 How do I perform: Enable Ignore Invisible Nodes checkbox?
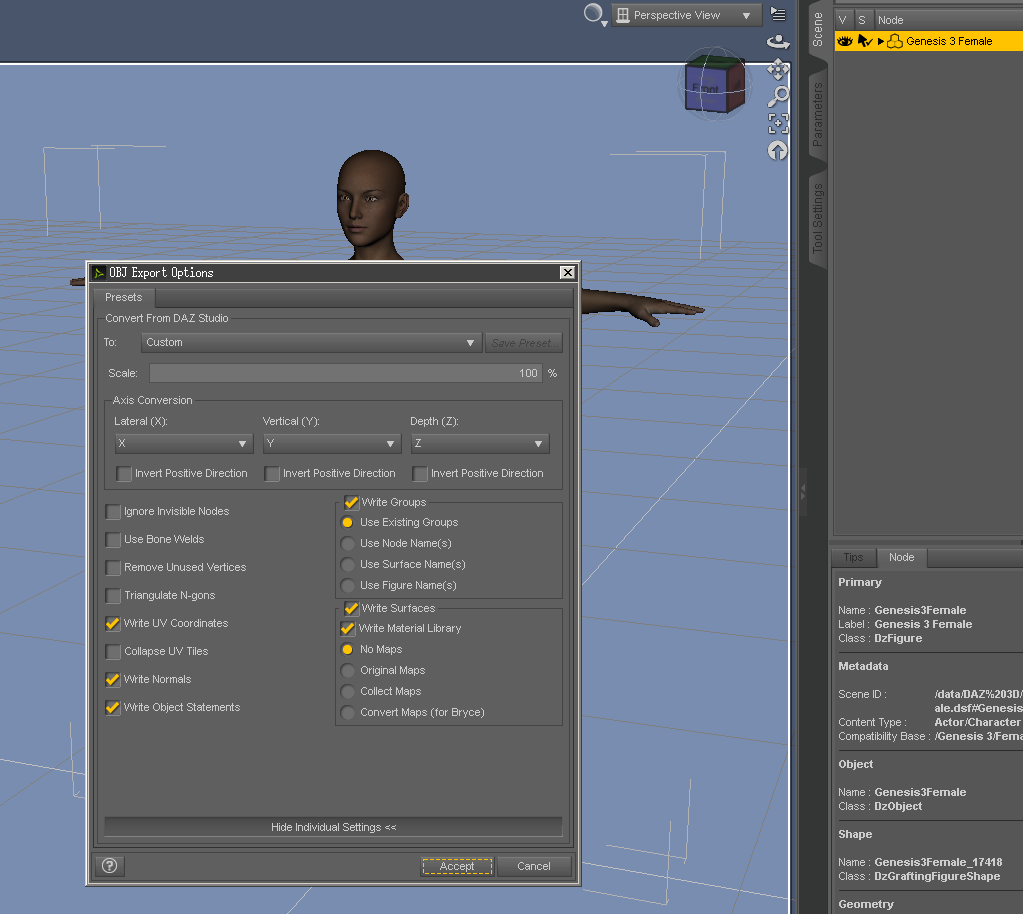(113, 512)
